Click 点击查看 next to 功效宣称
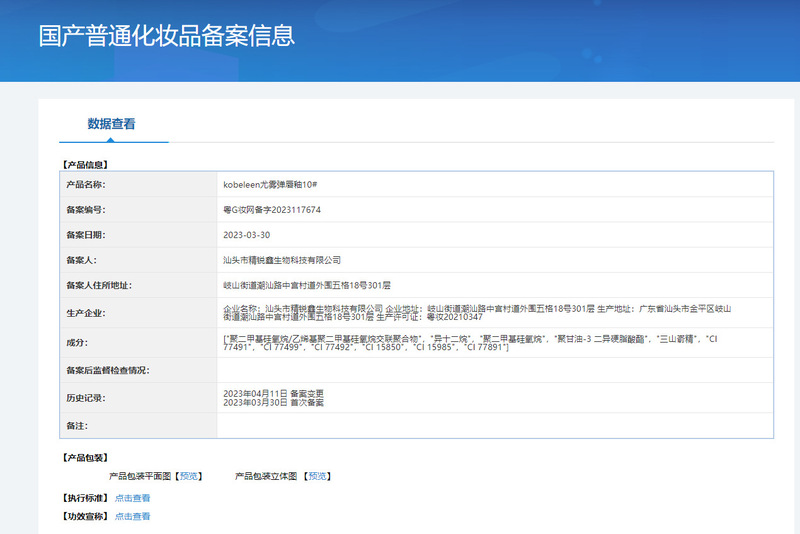Viewport: 800px width, 534px height. (x=132, y=517)
